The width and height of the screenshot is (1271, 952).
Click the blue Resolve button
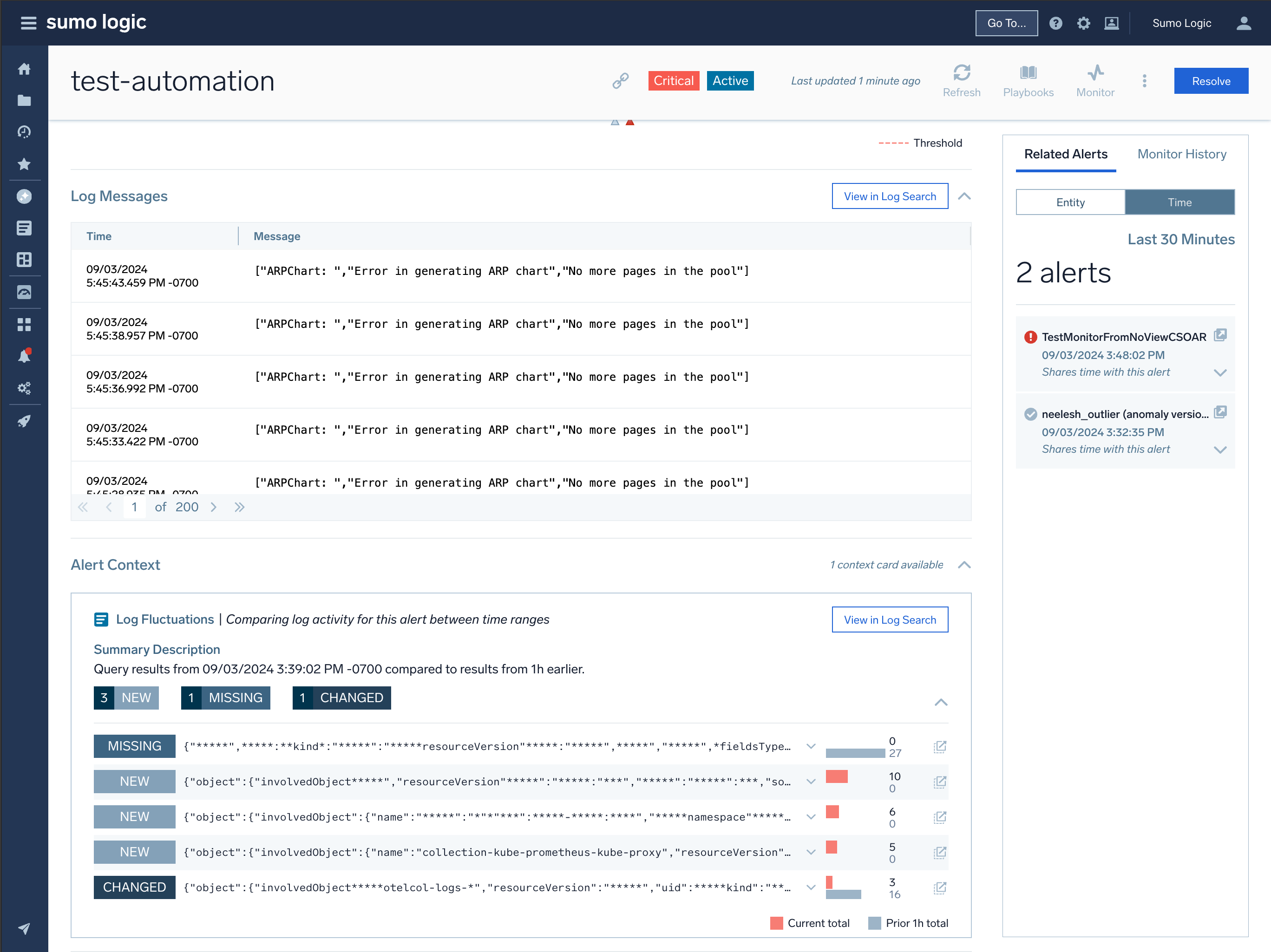[x=1210, y=81]
